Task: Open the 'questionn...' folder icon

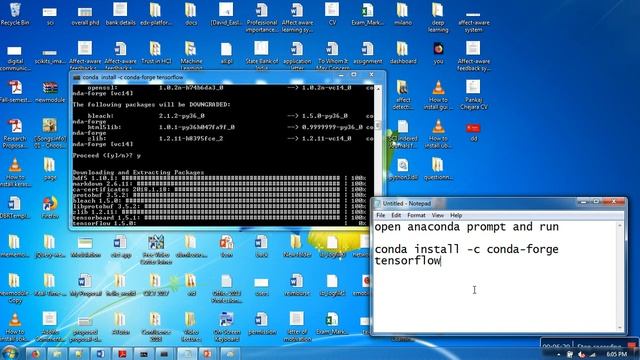Action: [438, 169]
